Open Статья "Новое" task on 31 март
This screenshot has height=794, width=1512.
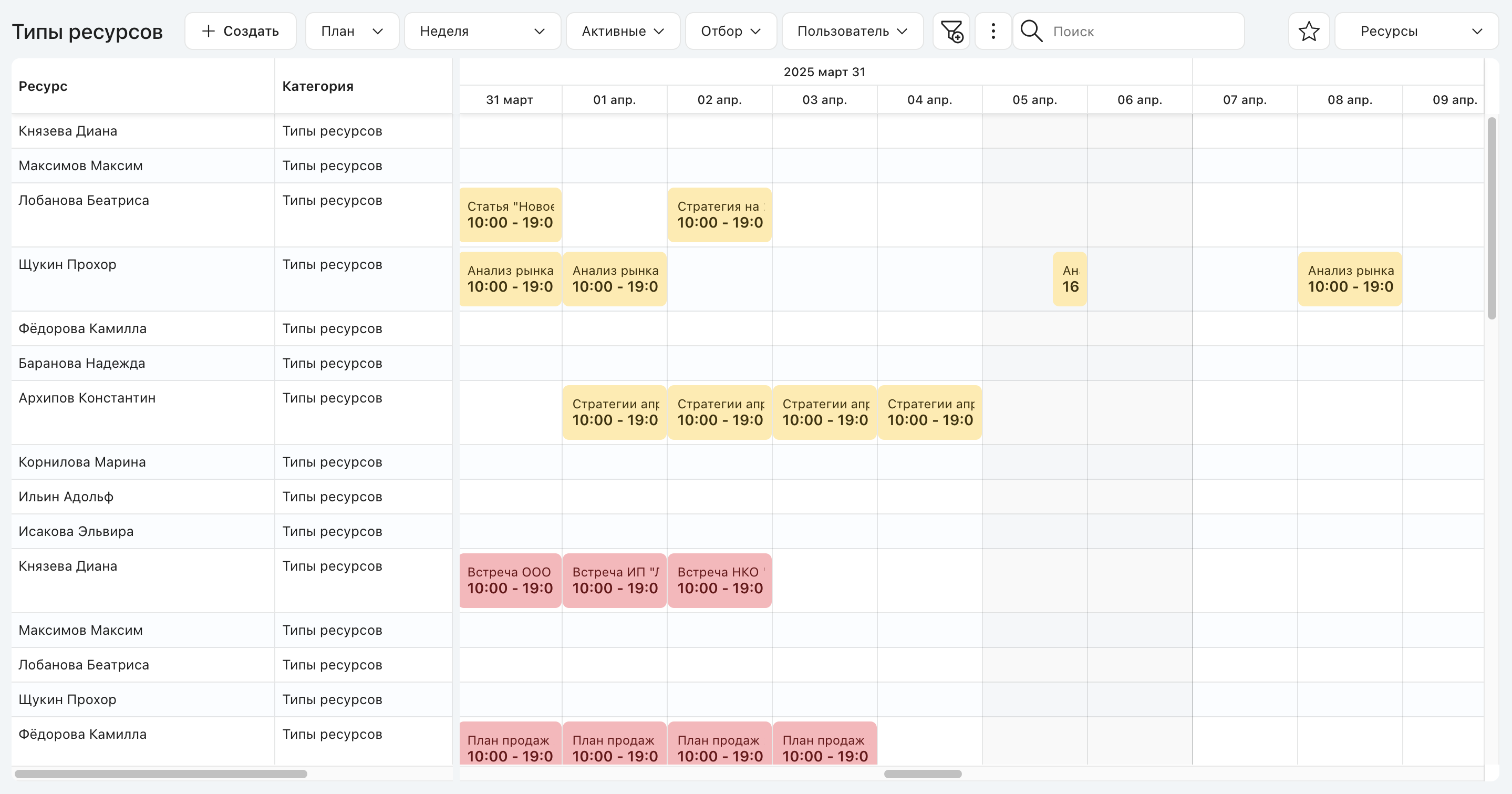pyautogui.click(x=510, y=215)
